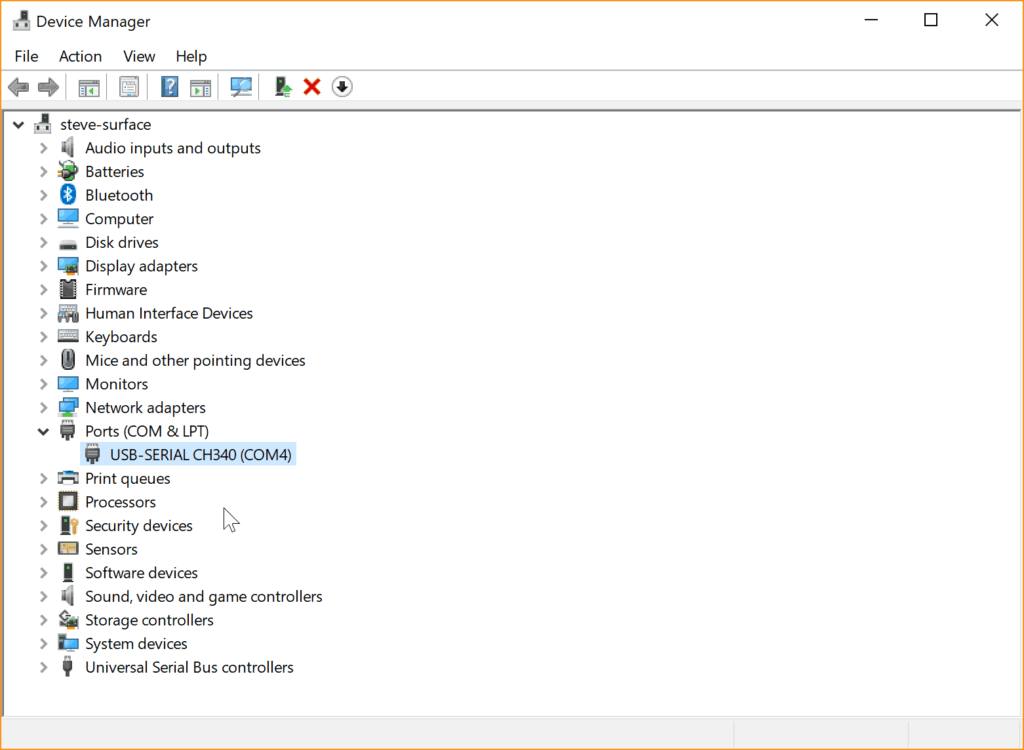Toggle the console tree pane icon
The image size is (1024, 750).
coord(89,87)
